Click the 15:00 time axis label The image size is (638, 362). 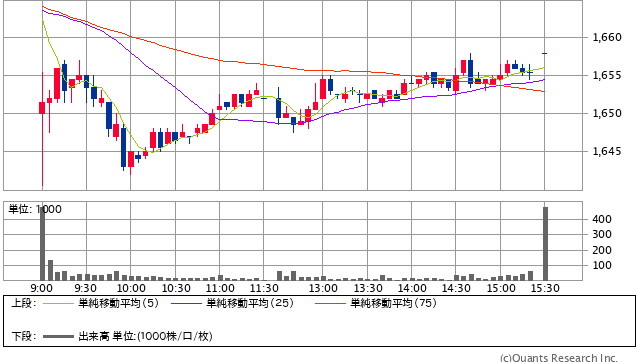[500, 288]
